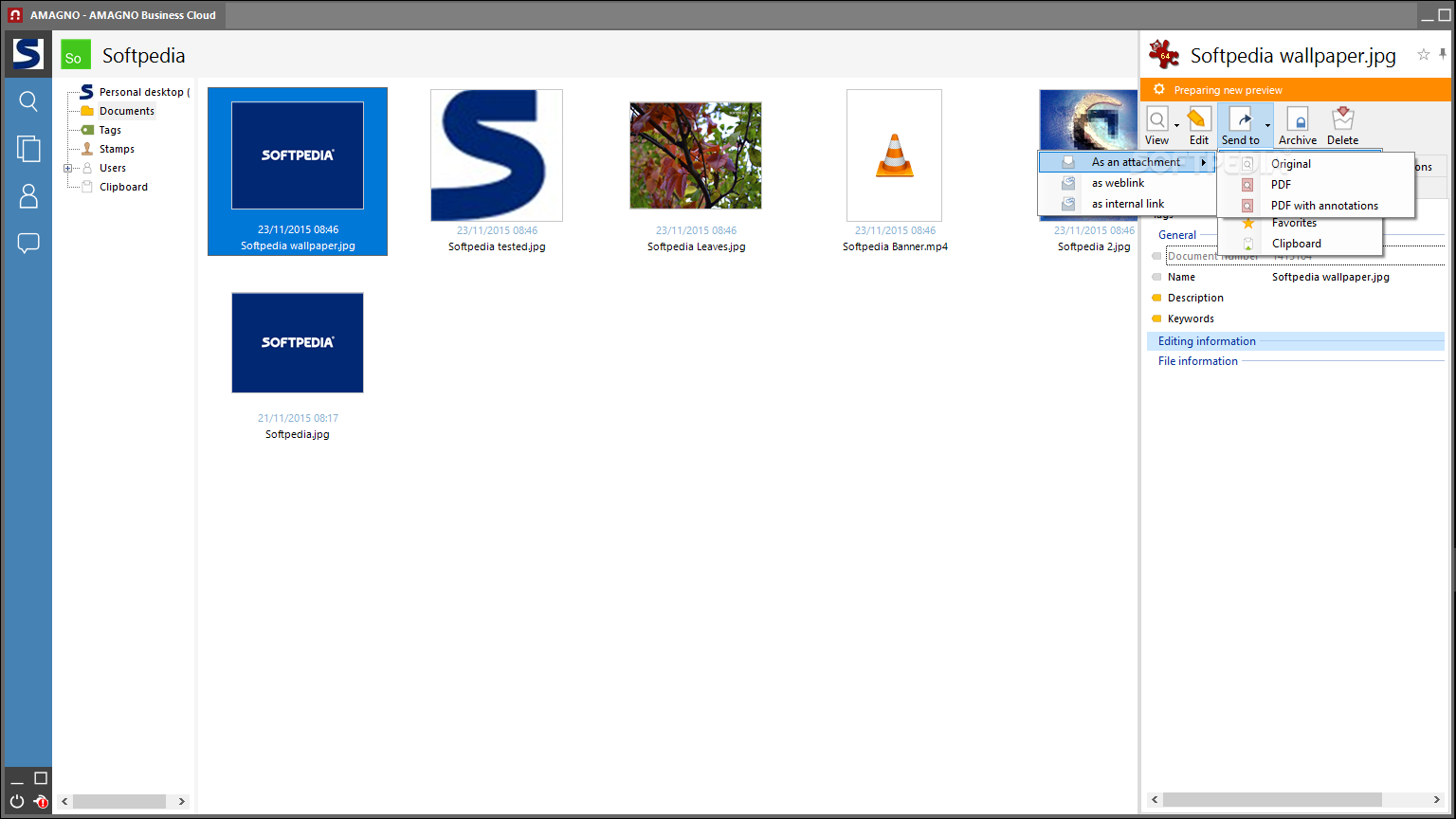Click the Softpedia tested.jpg file name
Screen dimensions: 1456x819
coord(497,246)
